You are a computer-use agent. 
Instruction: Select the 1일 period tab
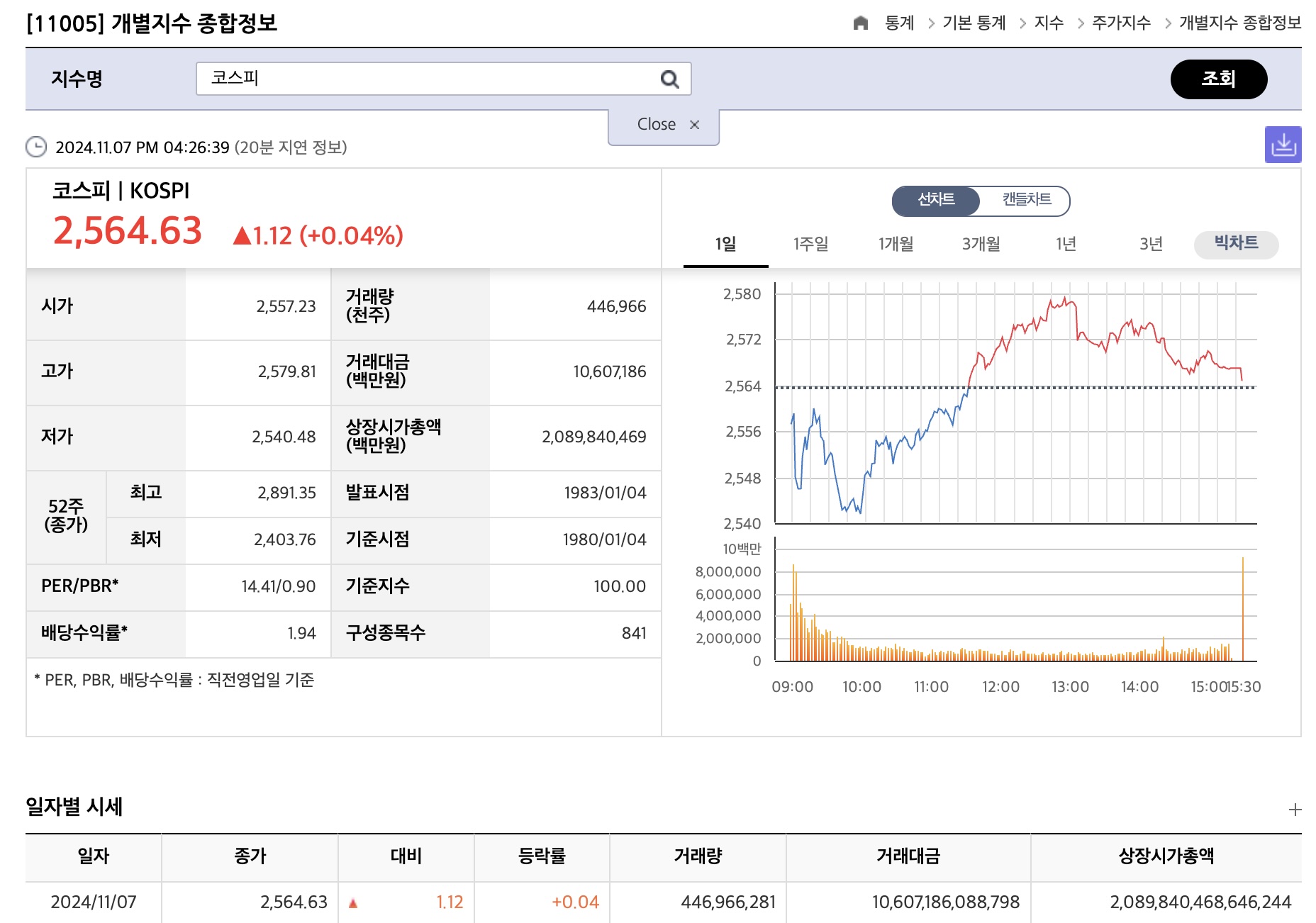(x=725, y=245)
